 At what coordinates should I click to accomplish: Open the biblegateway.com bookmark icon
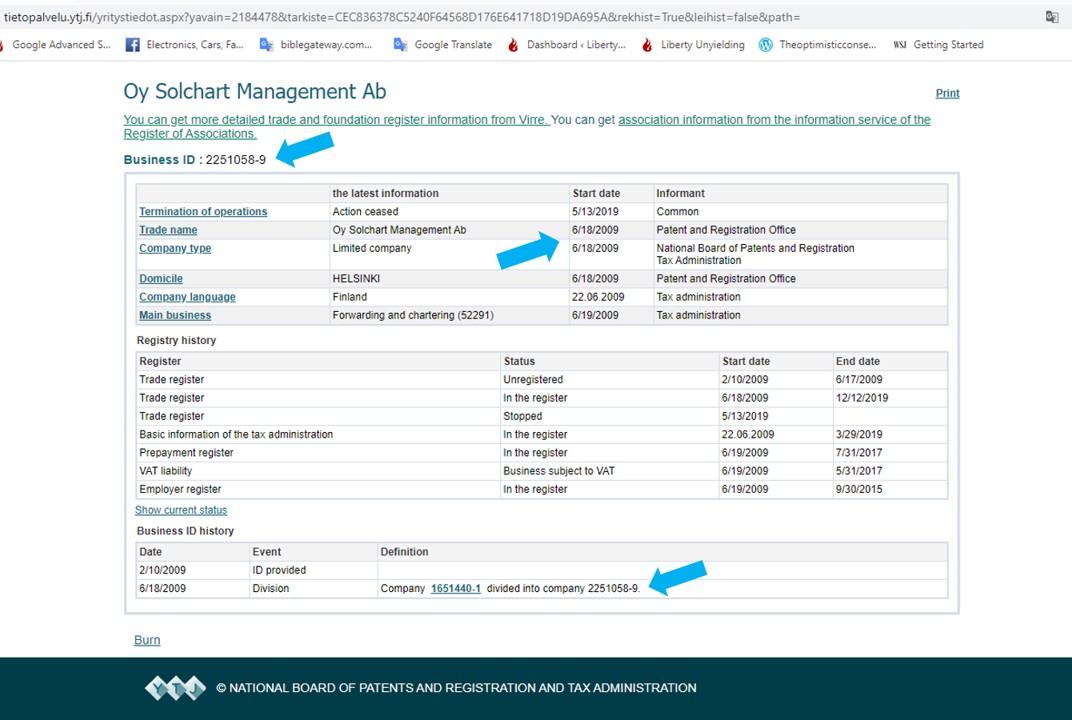click(x=267, y=44)
